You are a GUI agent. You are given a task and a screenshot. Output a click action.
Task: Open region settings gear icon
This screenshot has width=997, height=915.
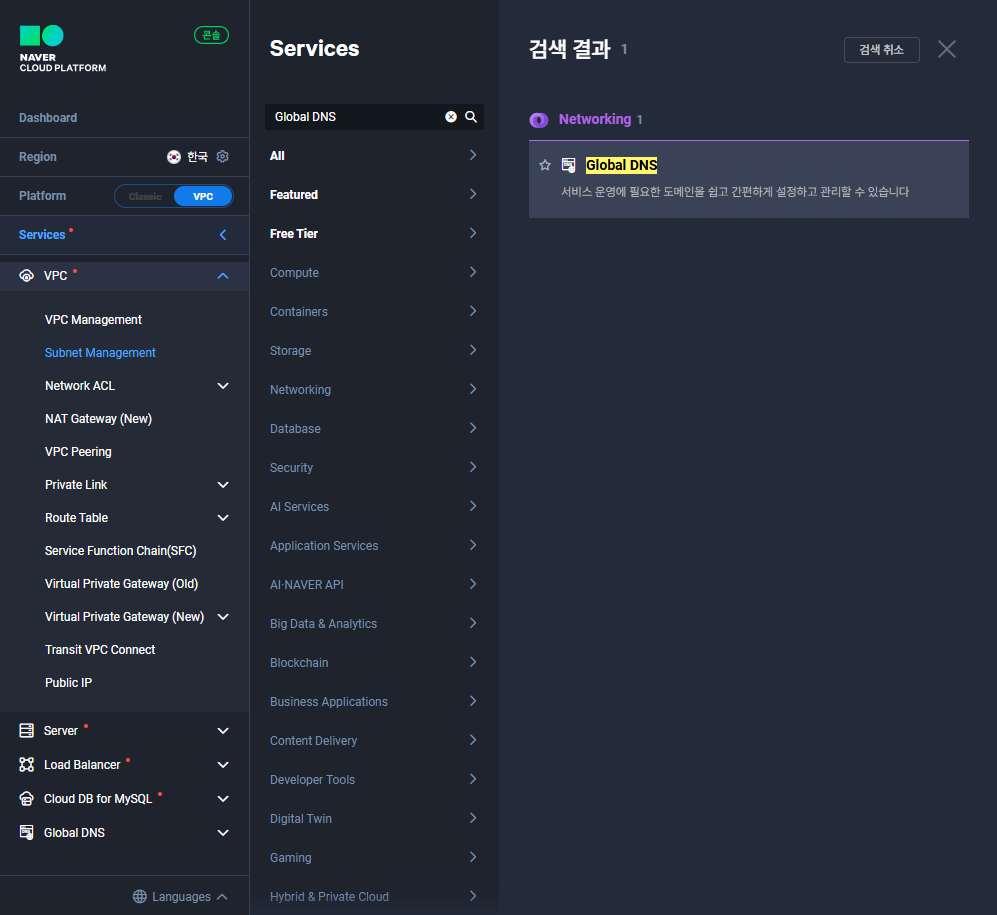coord(223,156)
